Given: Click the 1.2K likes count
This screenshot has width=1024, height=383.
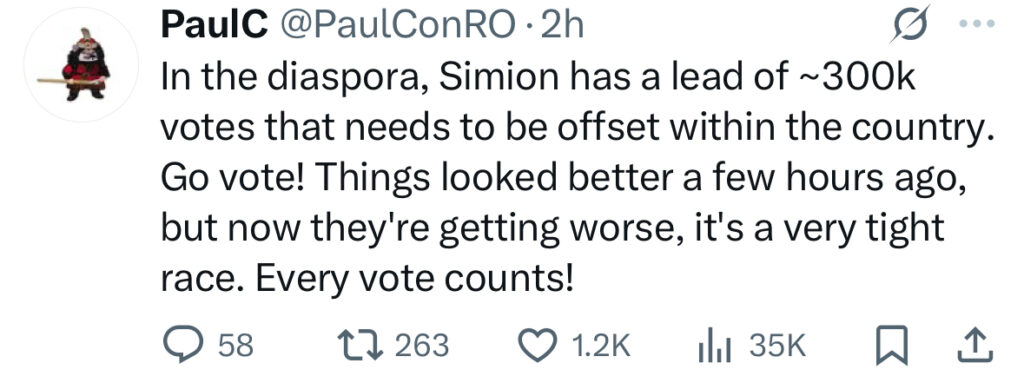Looking at the screenshot, I should 600,346.
